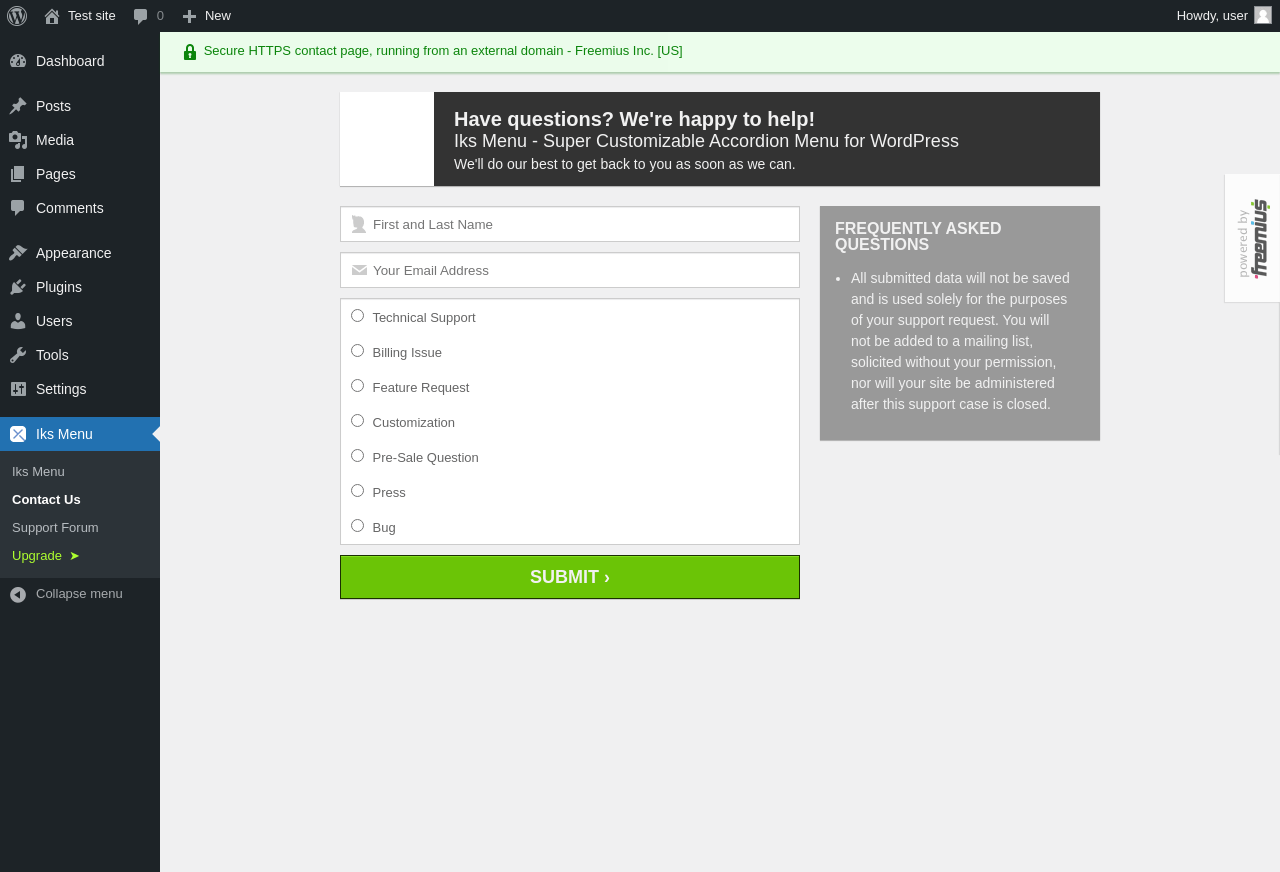Visit the Support Forum link
Image resolution: width=1280 pixels, height=872 pixels.
[55, 528]
